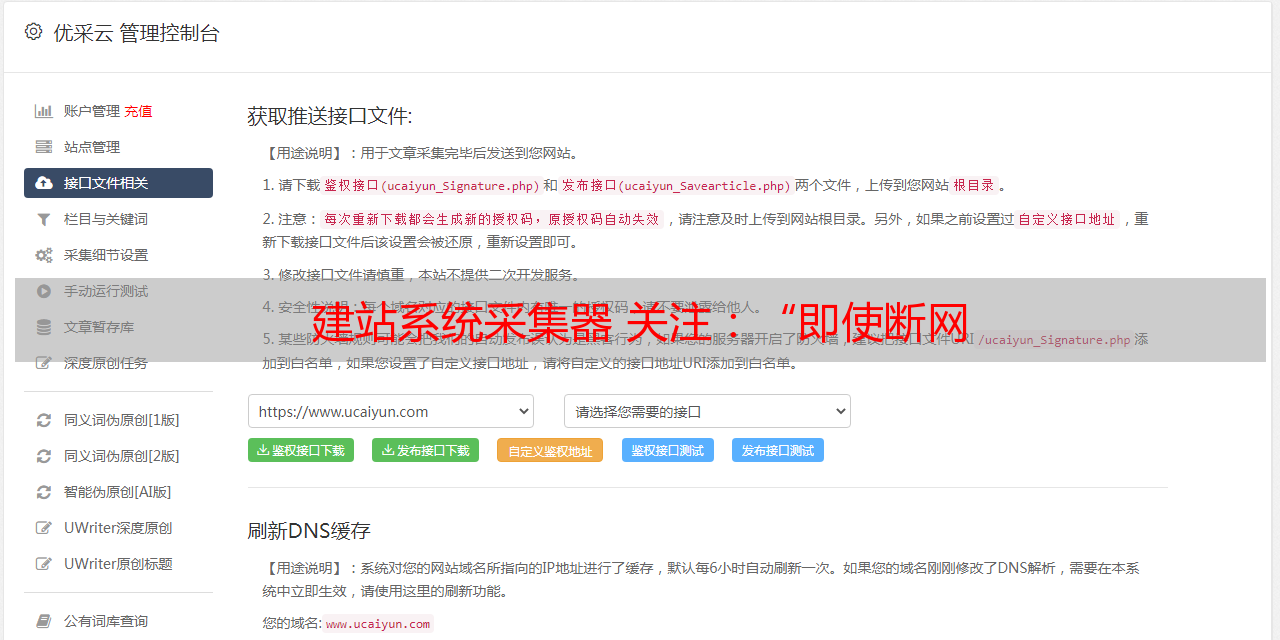Image resolution: width=1280 pixels, height=640 pixels.
Task: Click the 刷新DNS缓存 heading
Action: [x=309, y=530]
